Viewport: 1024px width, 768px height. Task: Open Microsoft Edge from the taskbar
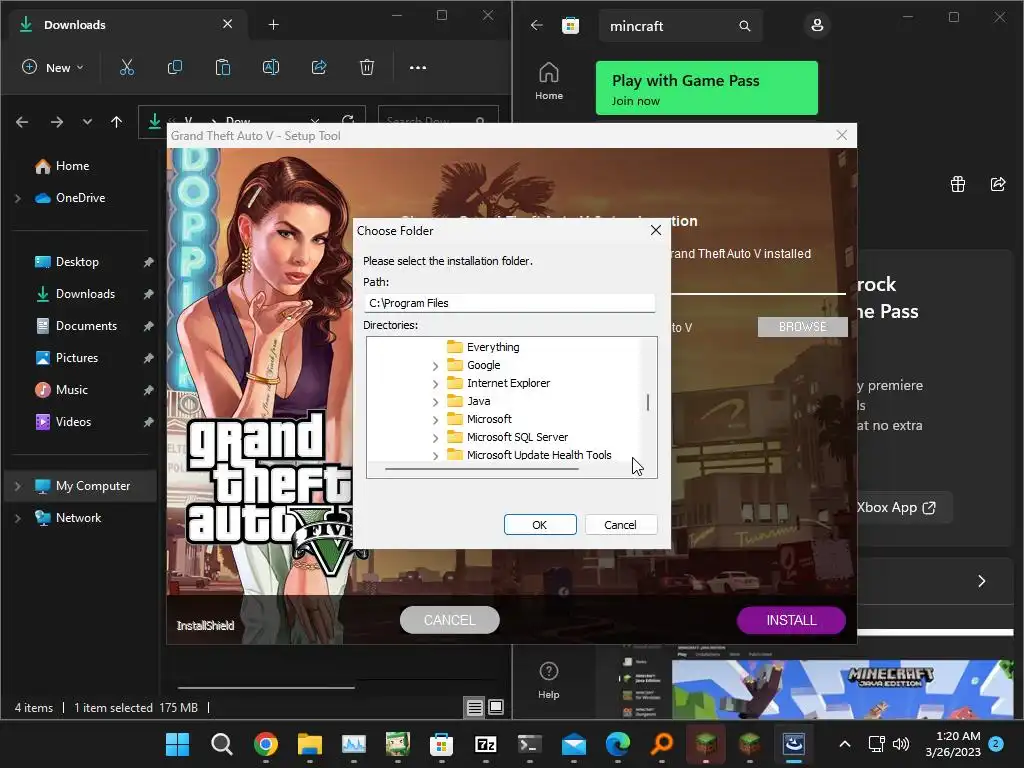tap(617, 744)
